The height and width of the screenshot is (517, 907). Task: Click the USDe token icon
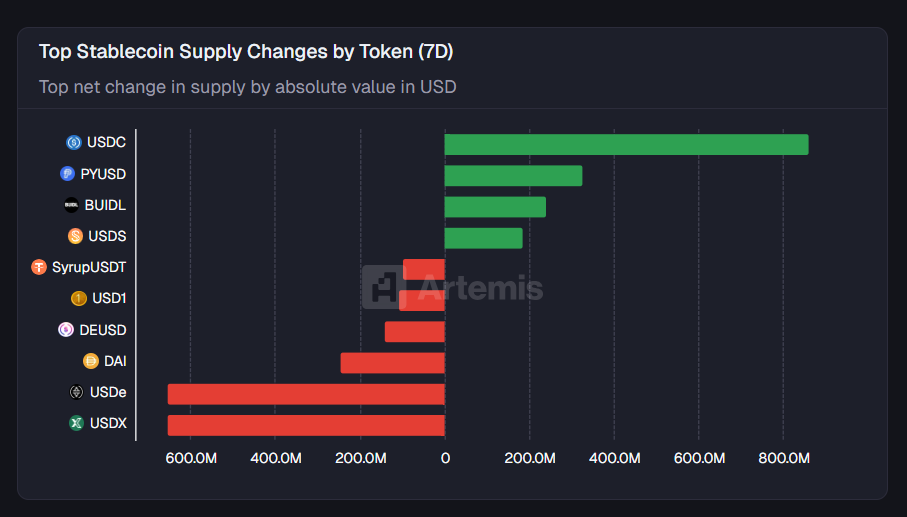(76, 392)
